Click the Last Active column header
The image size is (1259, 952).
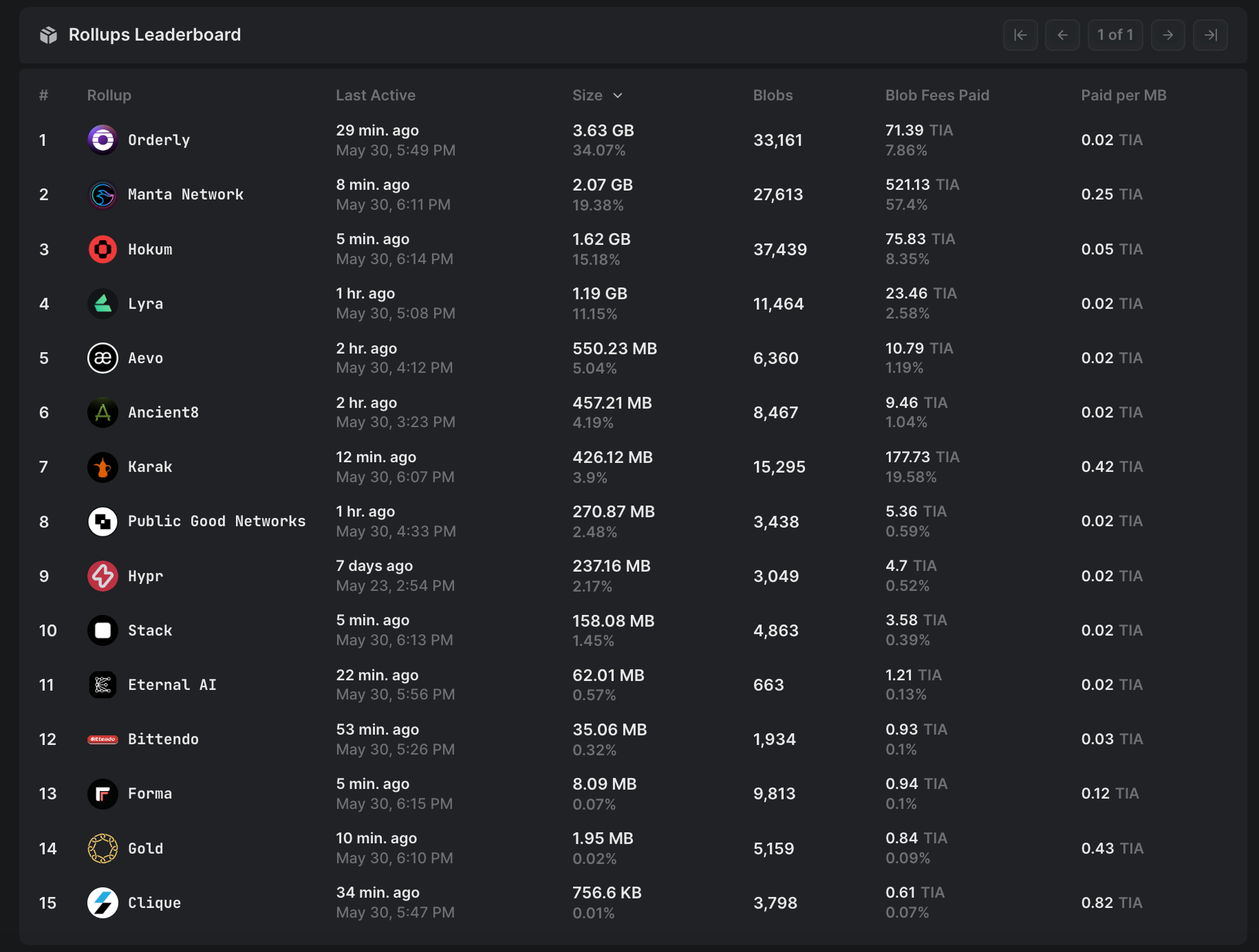point(376,96)
